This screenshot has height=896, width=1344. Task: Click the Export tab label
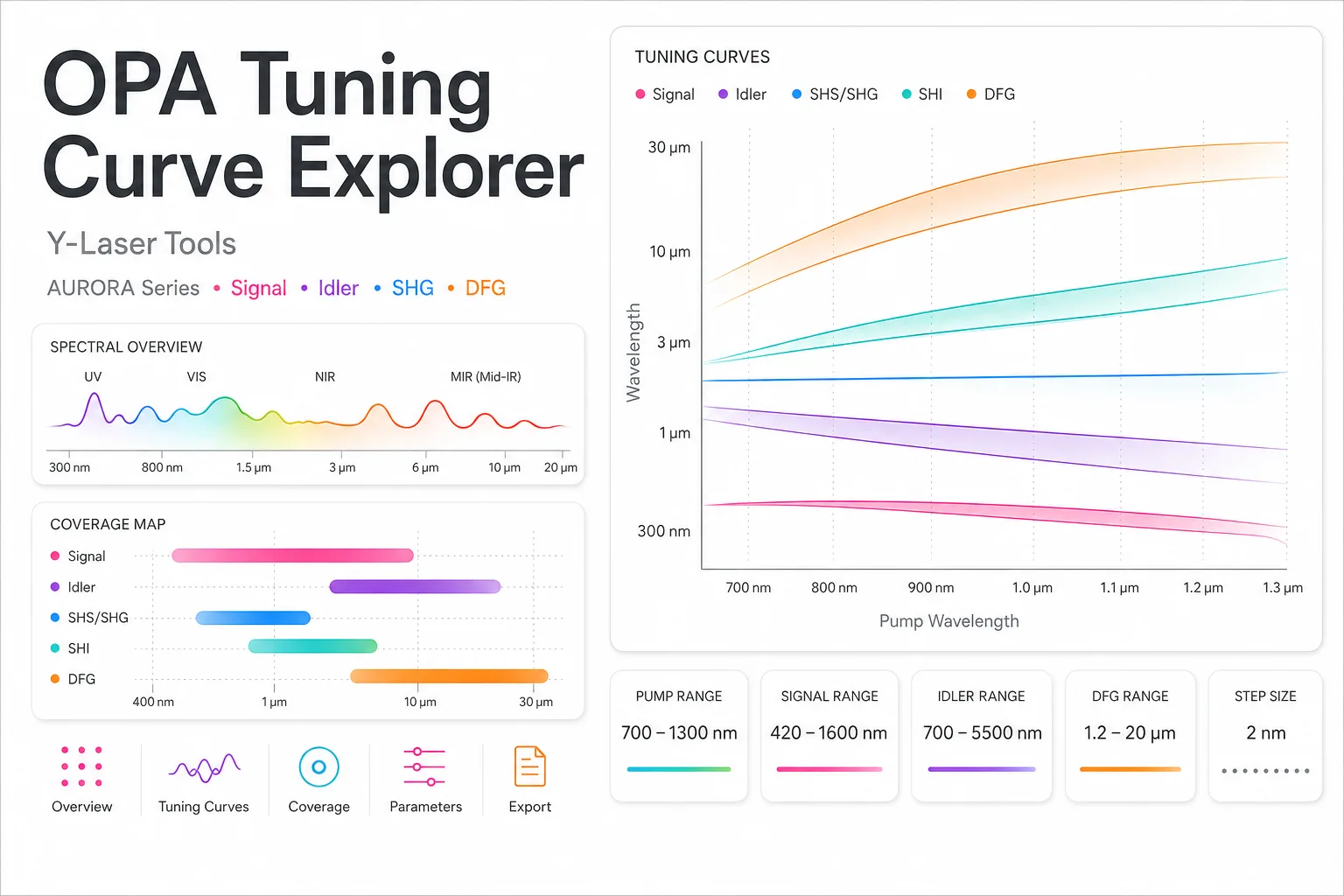530,807
